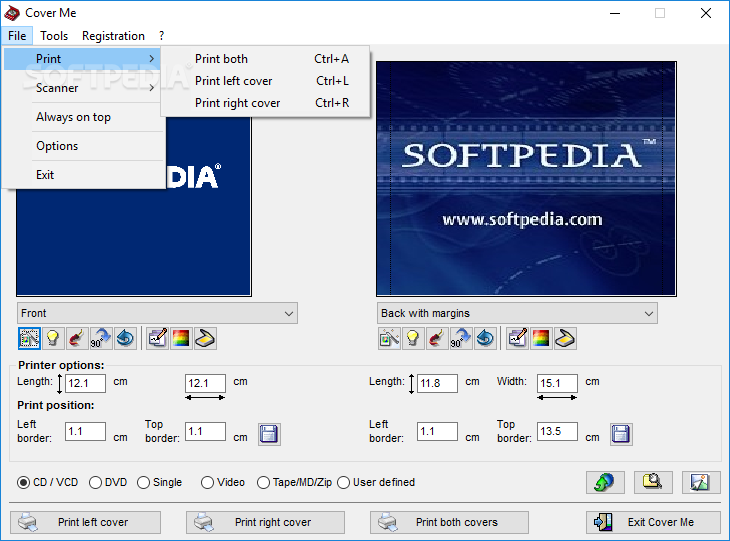Click the left cover image selection icon
Viewport: 730px width, 541px height.
pyautogui.click(x=29, y=338)
